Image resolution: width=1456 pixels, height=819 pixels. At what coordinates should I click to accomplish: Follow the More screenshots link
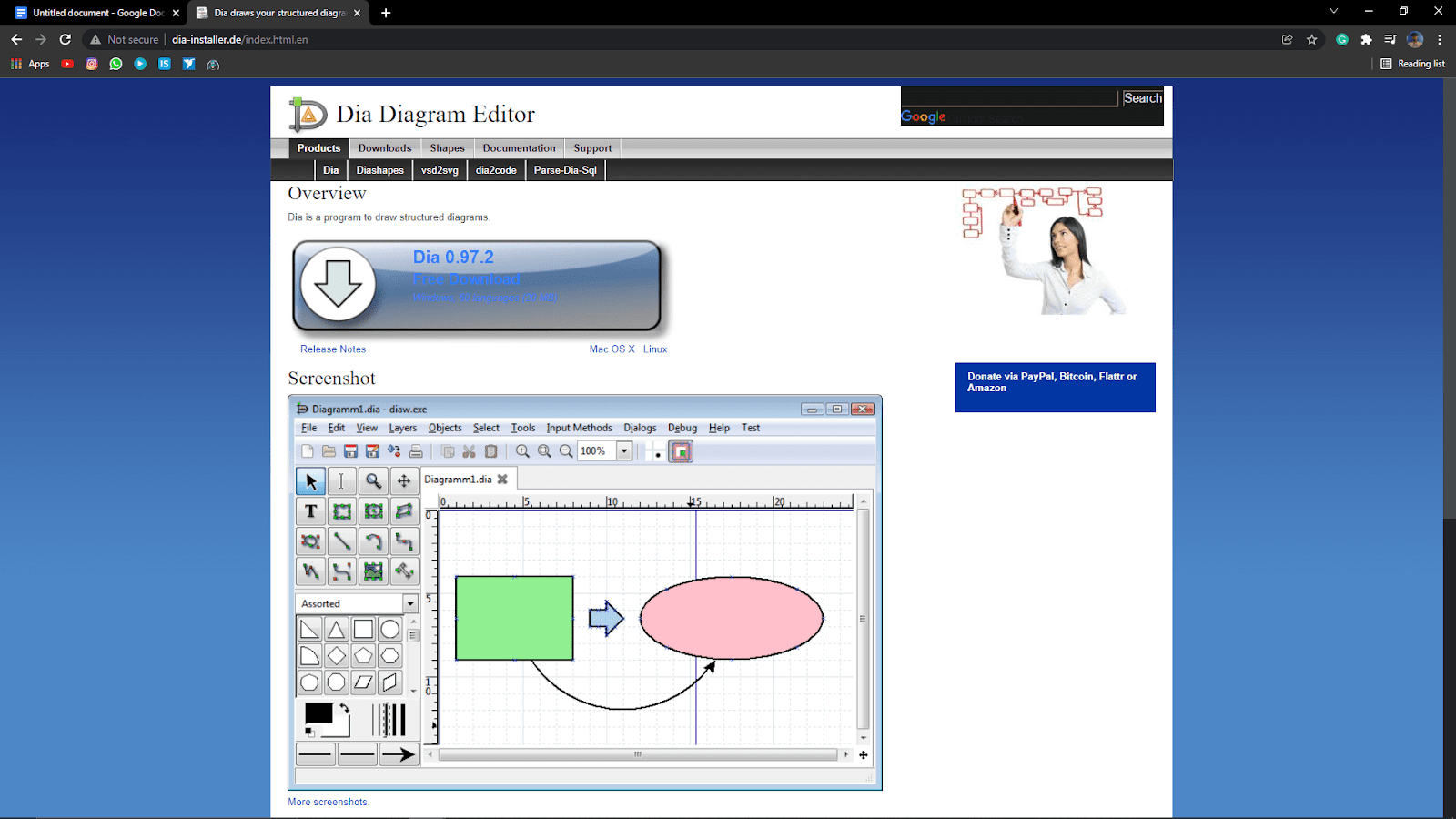(329, 802)
